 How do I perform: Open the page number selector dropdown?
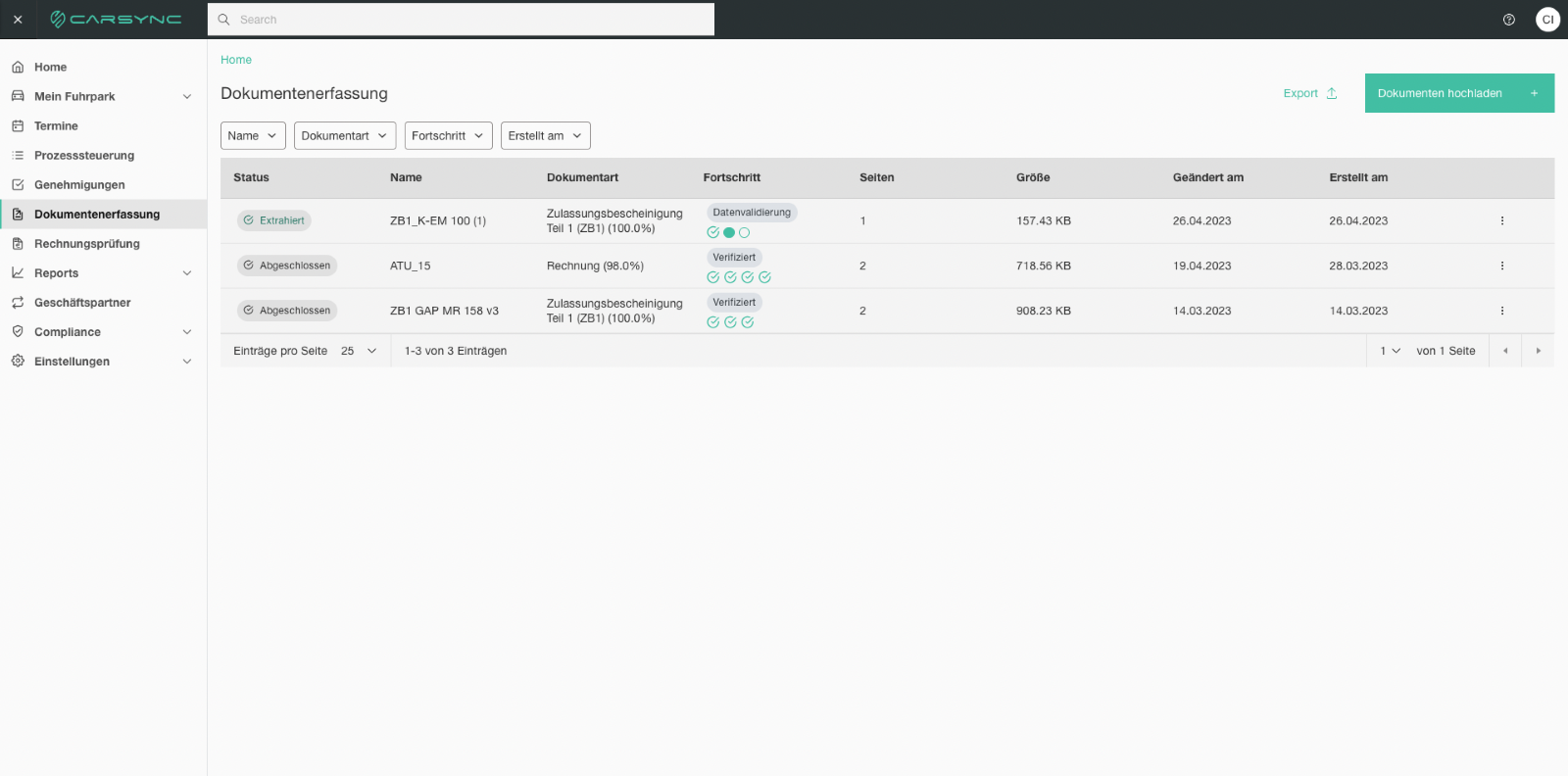[1391, 351]
